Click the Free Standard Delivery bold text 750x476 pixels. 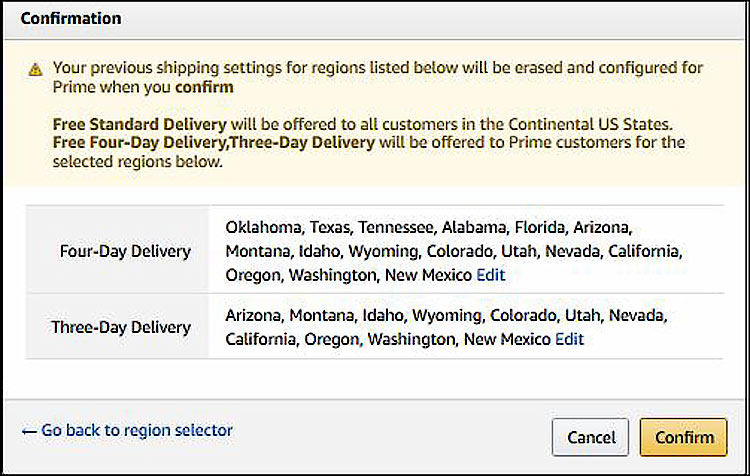tap(139, 124)
